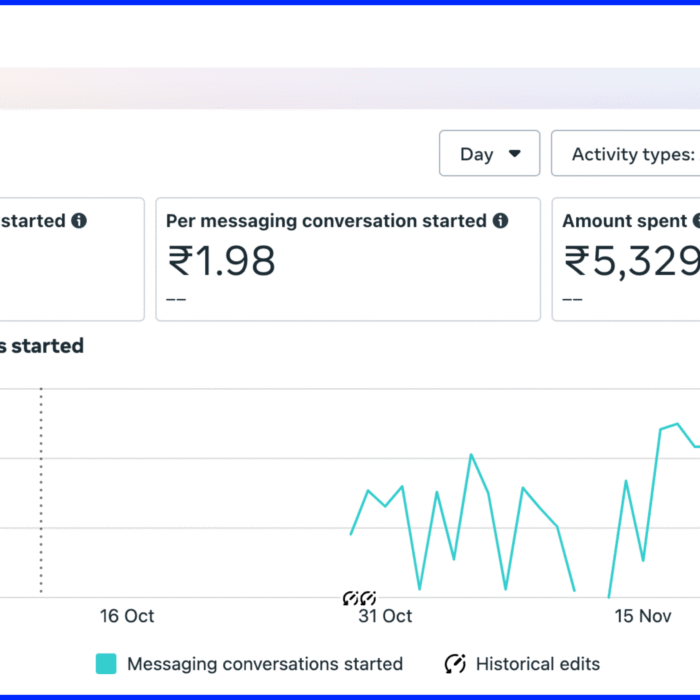The image size is (700, 700).
Task: Click the caret arrow in Day selector
Action: point(515,154)
